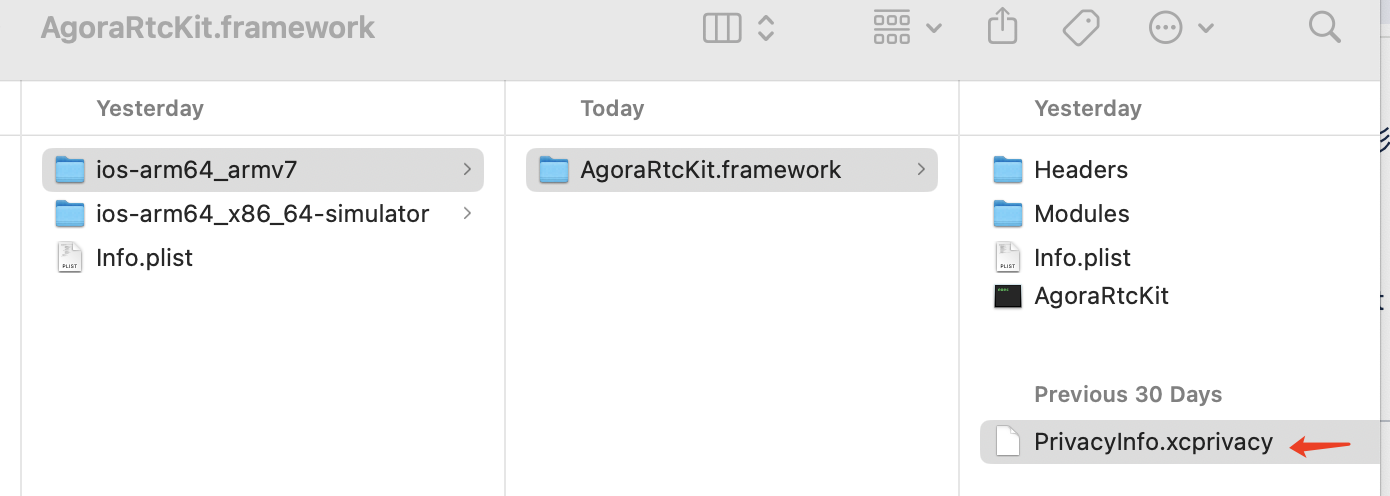Click the group-by grid icon
The height and width of the screenshot is (496, 1390).
coord(892,28)
